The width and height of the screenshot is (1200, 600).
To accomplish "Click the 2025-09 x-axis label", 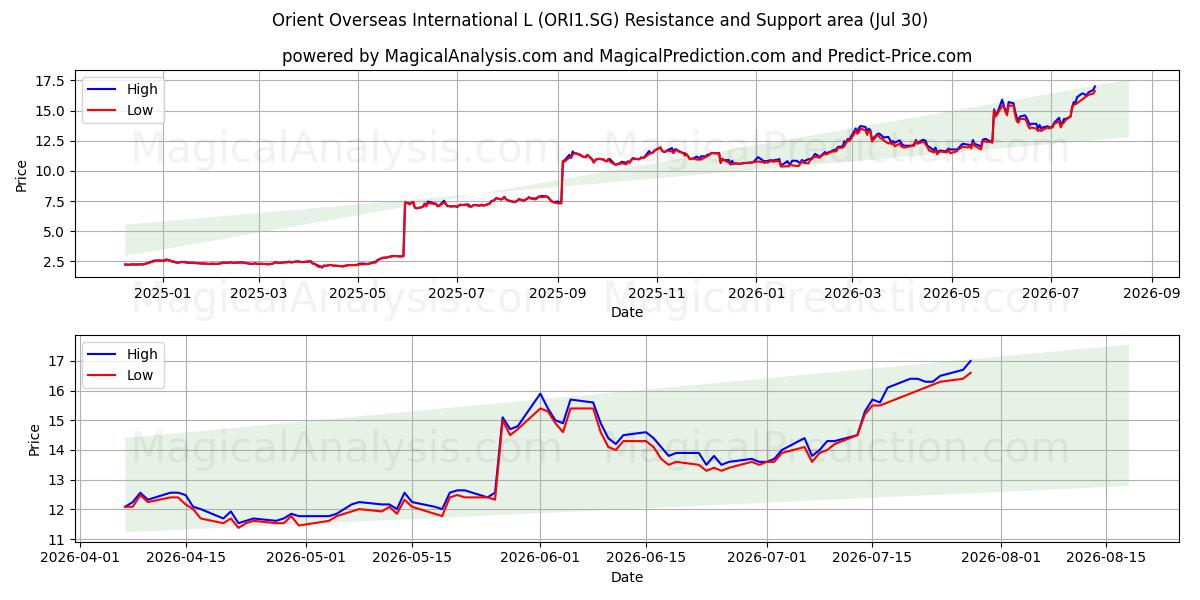I will pyautogui.click(x=558, y=294).
